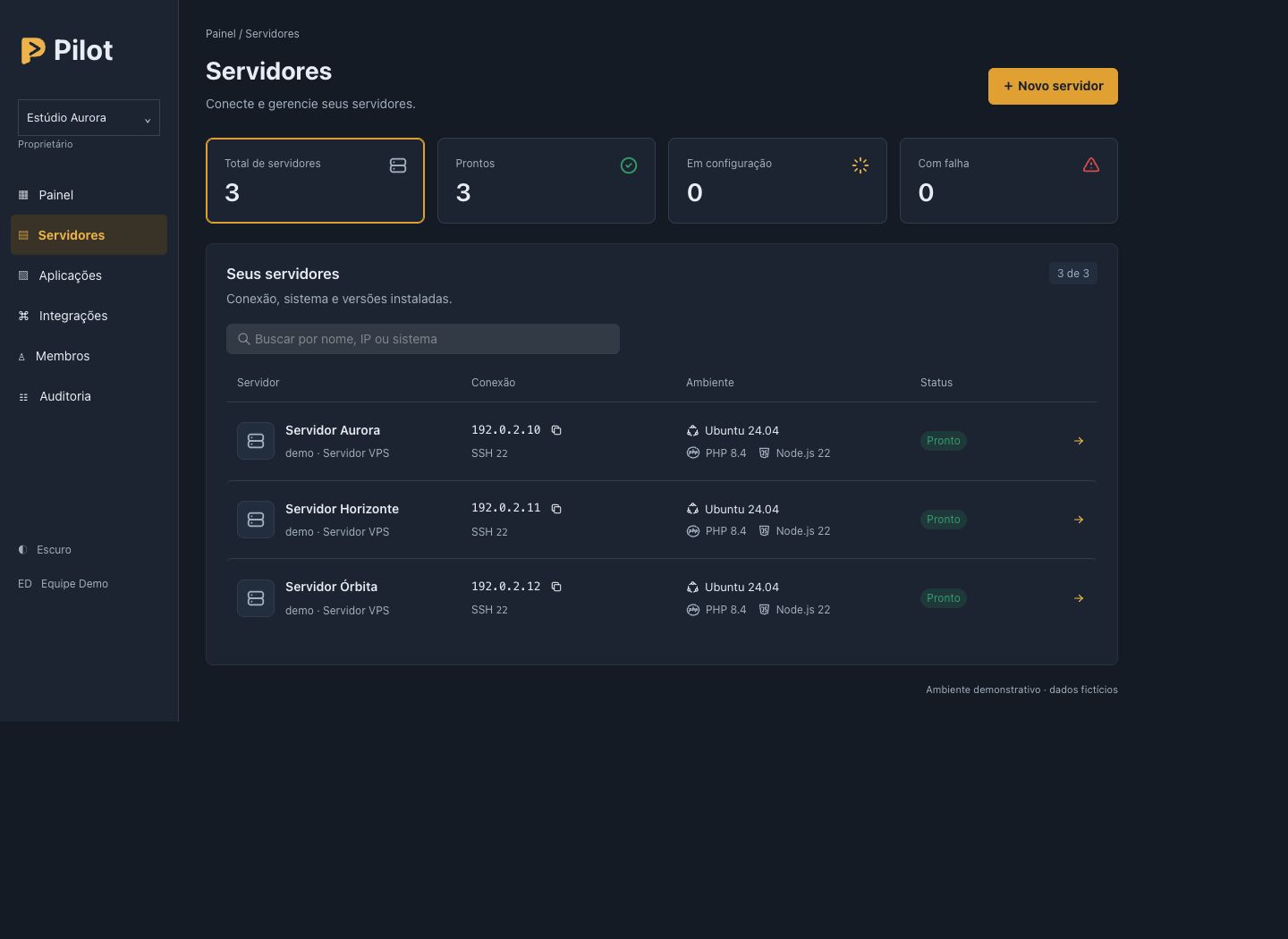The width and height of the screenshot is (1288, 939).
Task: Click the Status column header
Action: point(936,383)
